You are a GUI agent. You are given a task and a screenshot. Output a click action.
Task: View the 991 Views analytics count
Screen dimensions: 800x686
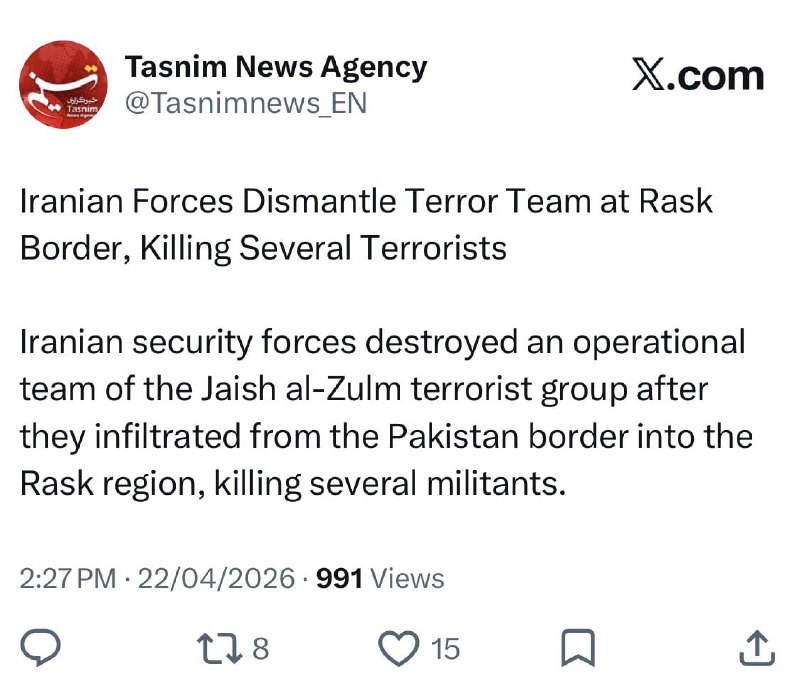pyautogui.click(x=379, y=578)
